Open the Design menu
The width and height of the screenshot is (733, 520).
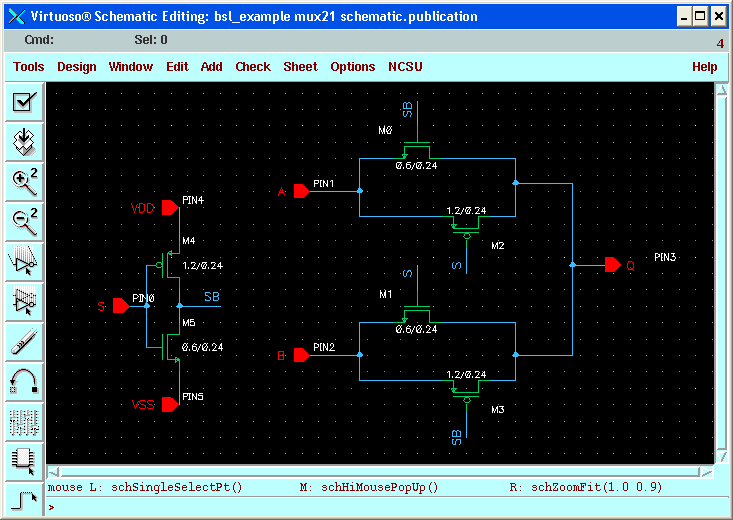[77, 67]
